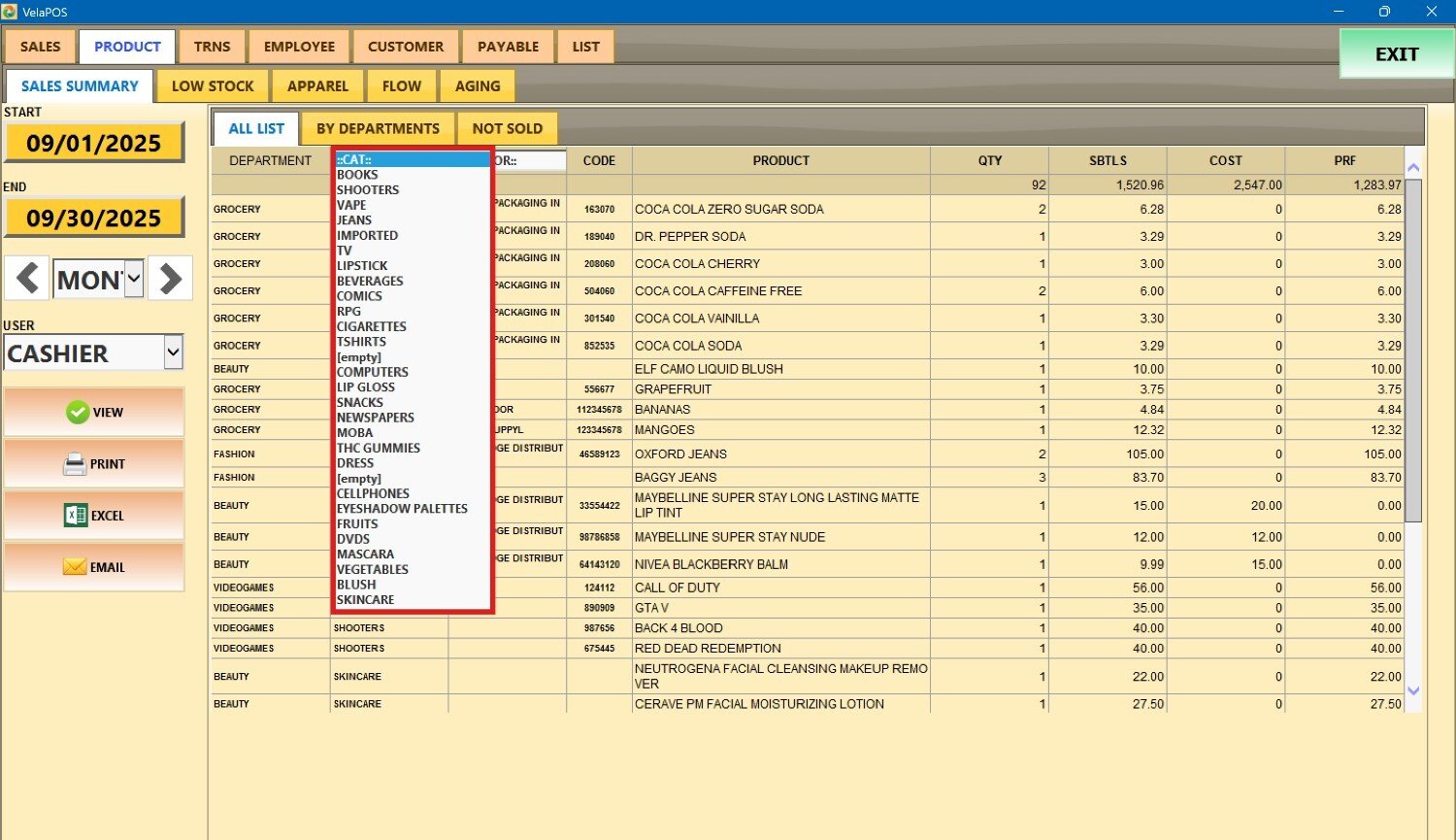Choose CIGARETTES from the category list
This screenshot has height=840, width=1456.
point(371,326)
